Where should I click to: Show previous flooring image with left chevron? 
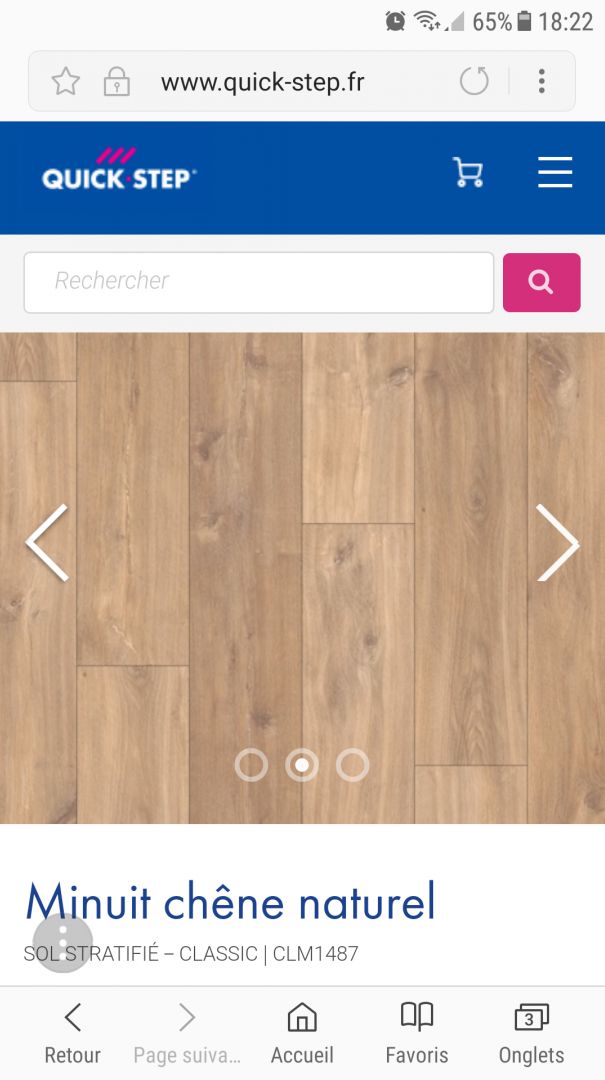(48, 543)
